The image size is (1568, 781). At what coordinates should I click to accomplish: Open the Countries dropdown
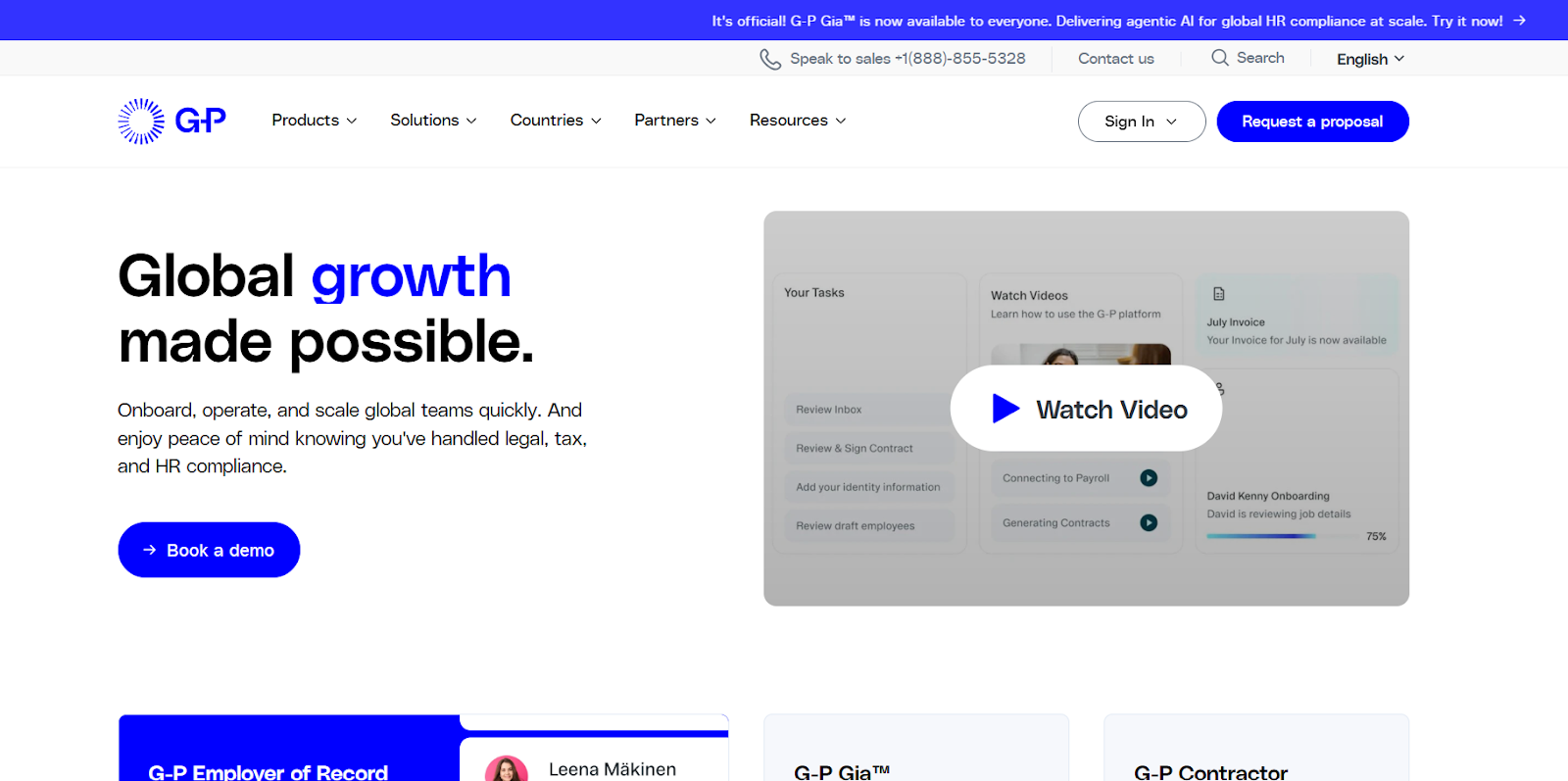pos(556,121)
